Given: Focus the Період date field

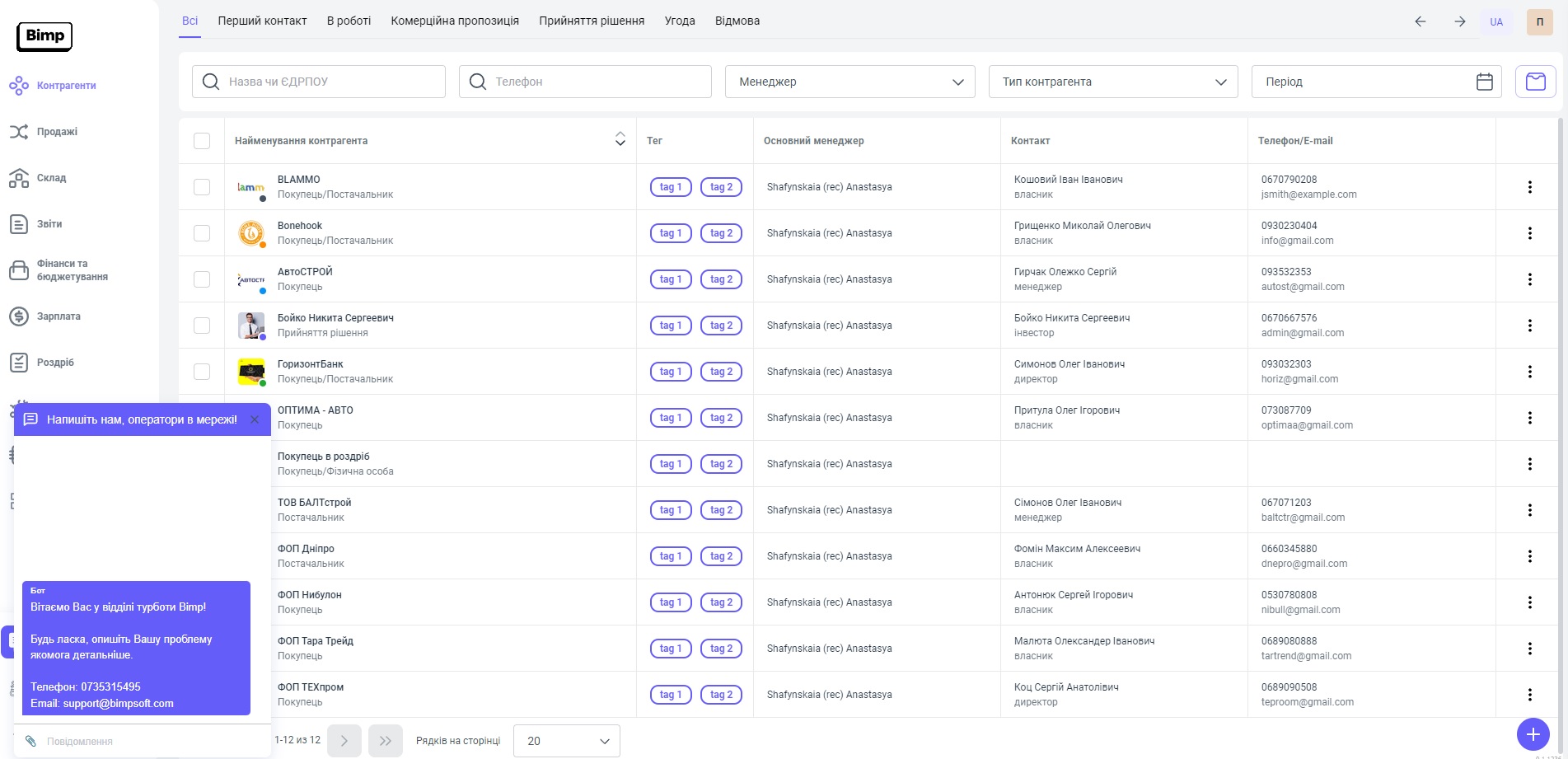Looking at the screenshot, I should click(1376, 82).
